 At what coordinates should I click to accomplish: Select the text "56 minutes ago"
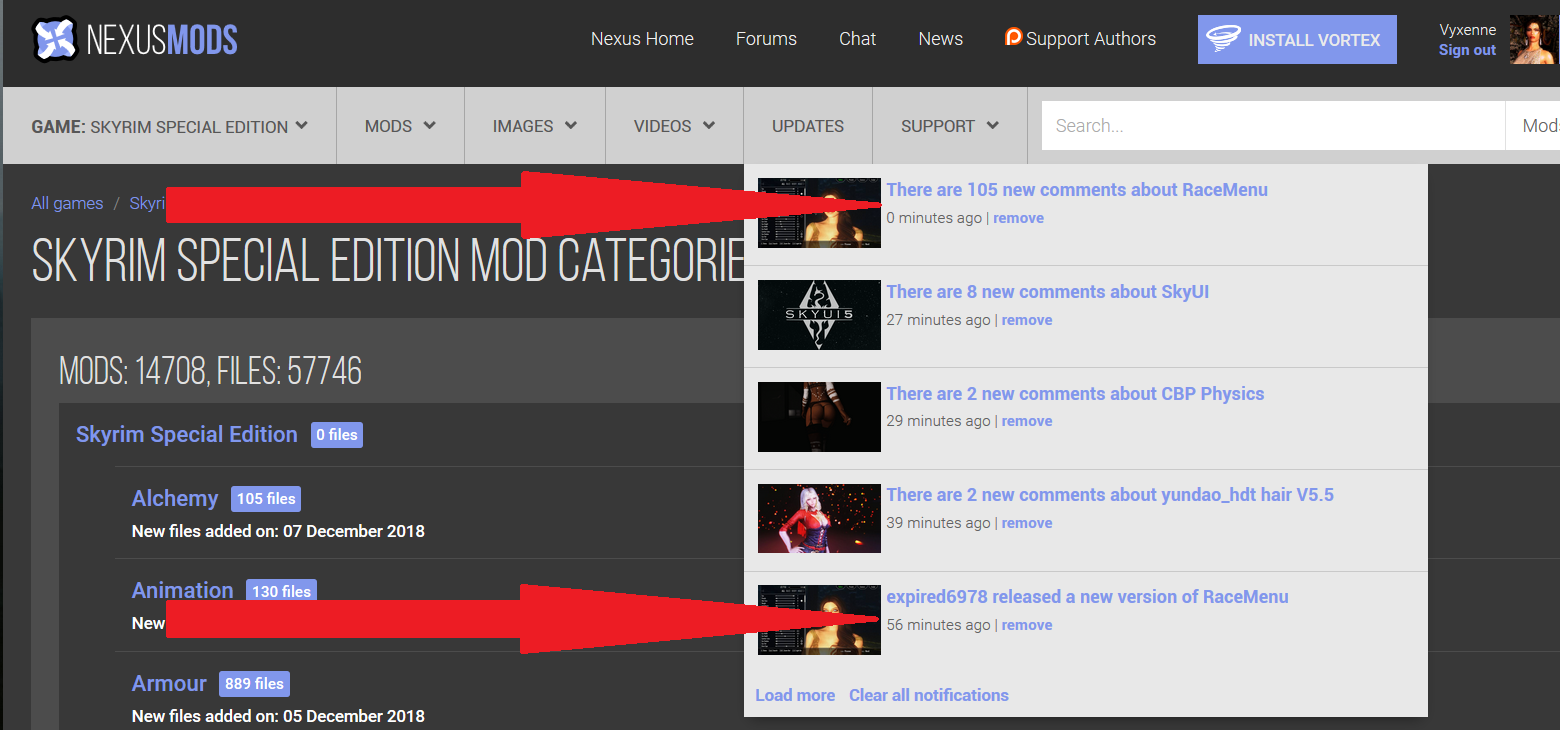pos(938,625)
